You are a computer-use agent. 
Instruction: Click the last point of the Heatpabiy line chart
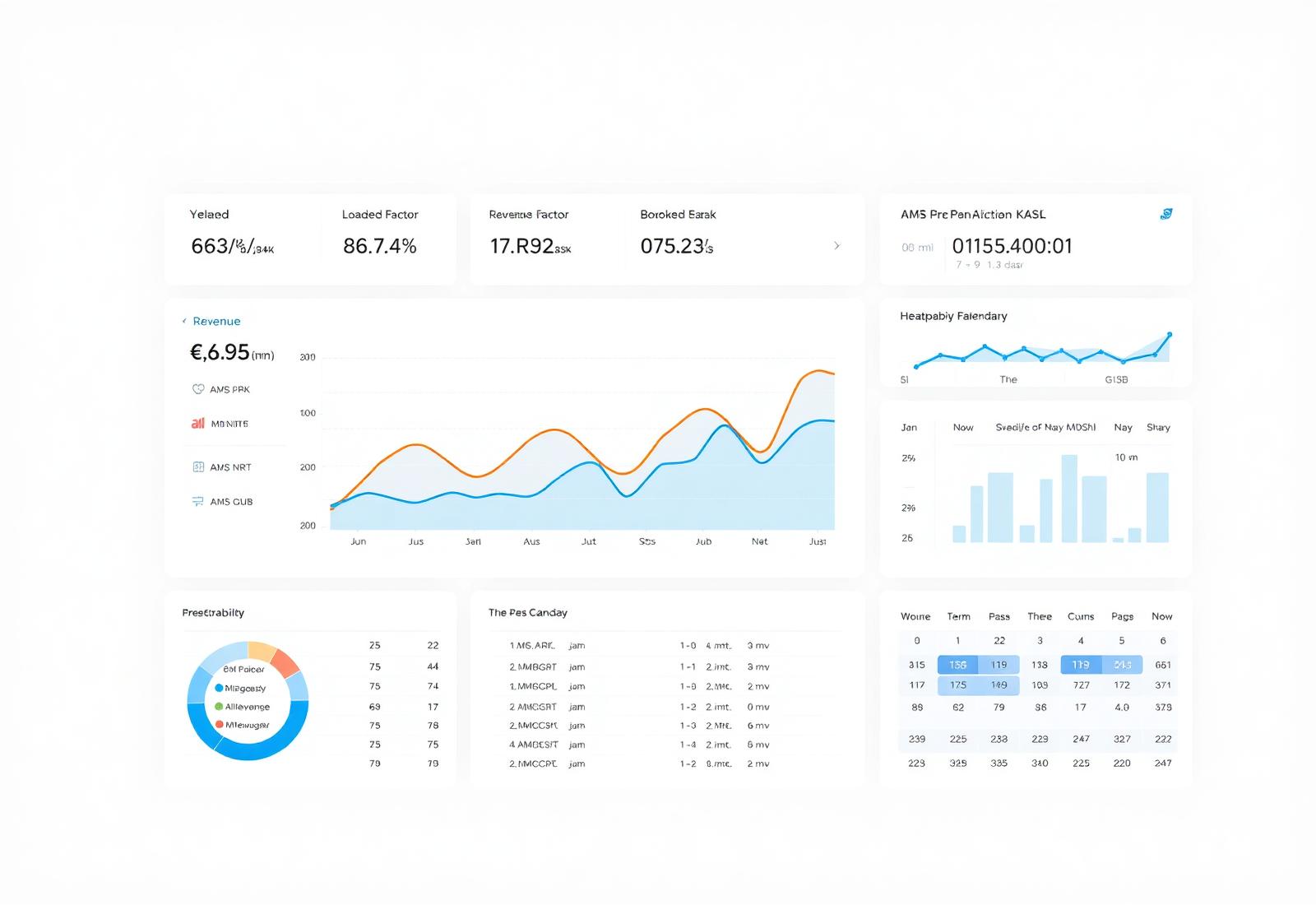[1170, 334]
